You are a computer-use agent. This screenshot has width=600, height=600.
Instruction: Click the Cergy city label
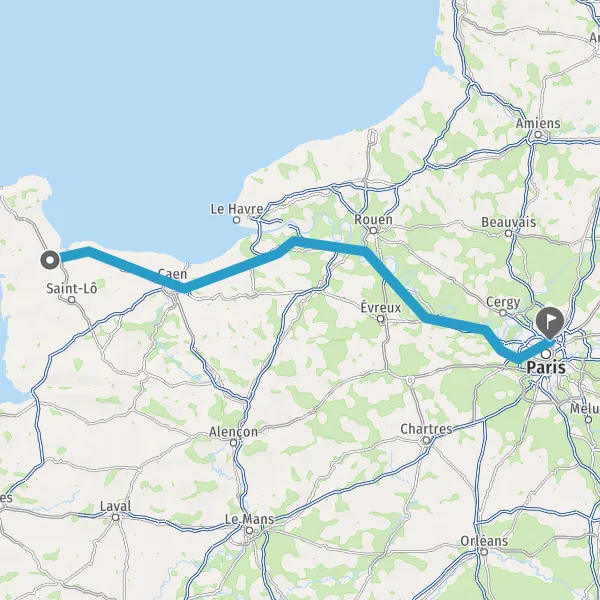503,302
